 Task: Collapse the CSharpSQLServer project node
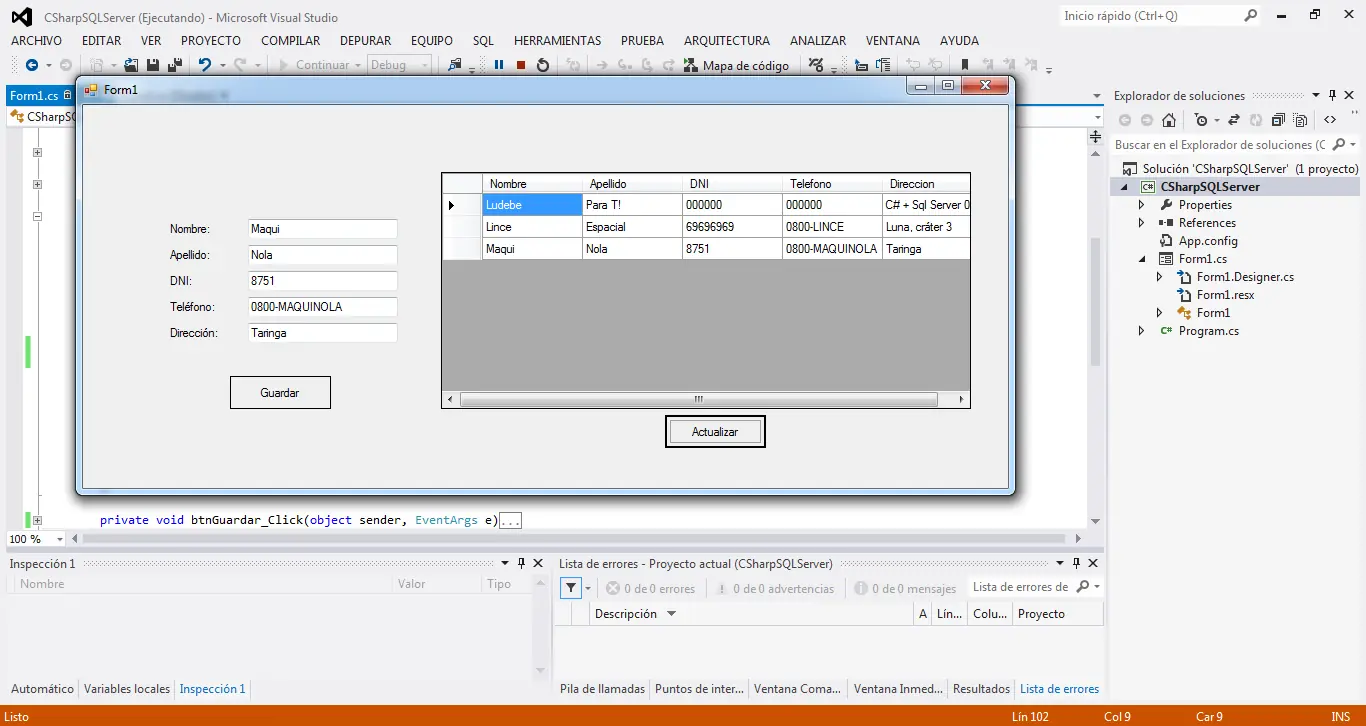(1124, 187)
